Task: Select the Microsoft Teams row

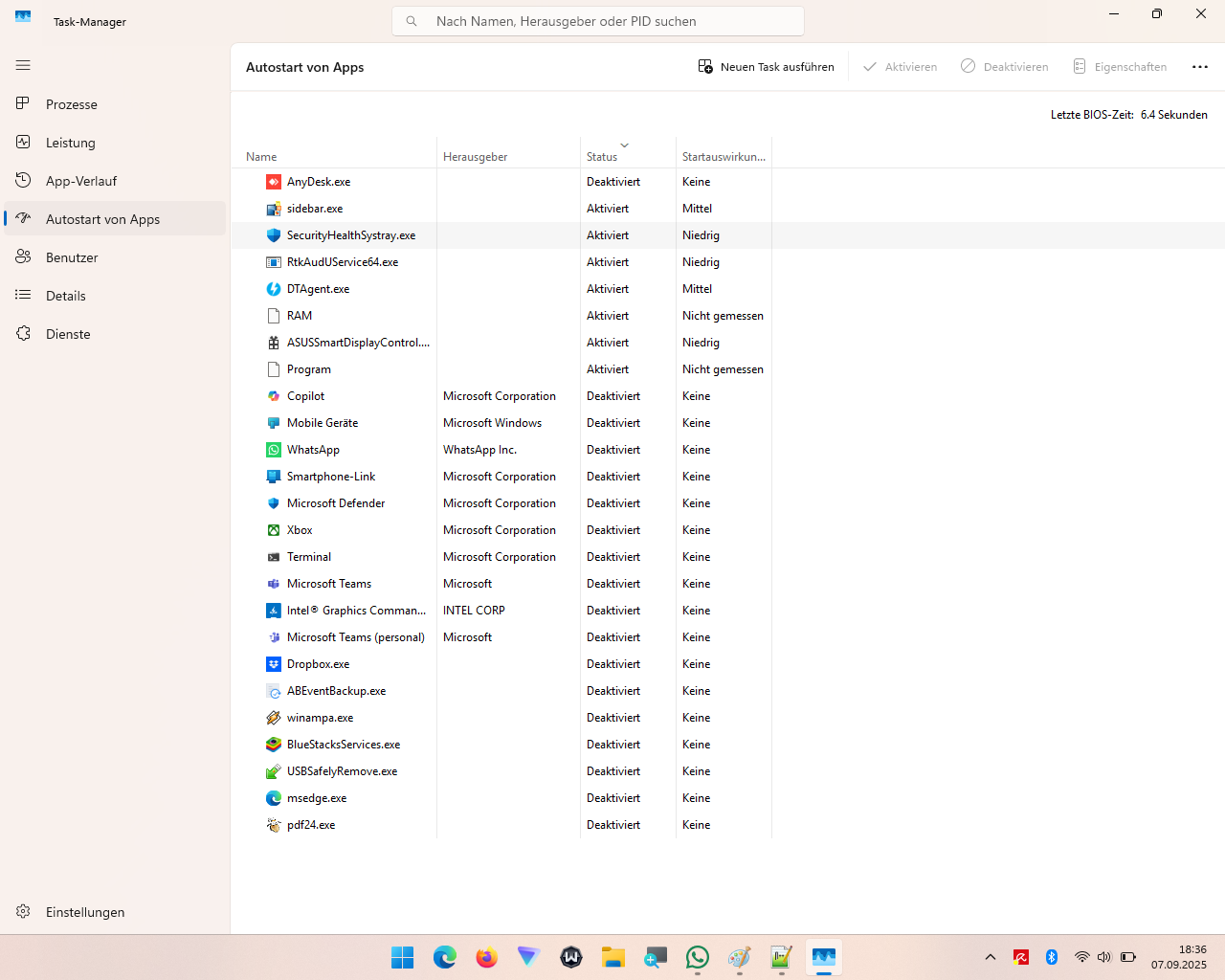Action: 501,584
